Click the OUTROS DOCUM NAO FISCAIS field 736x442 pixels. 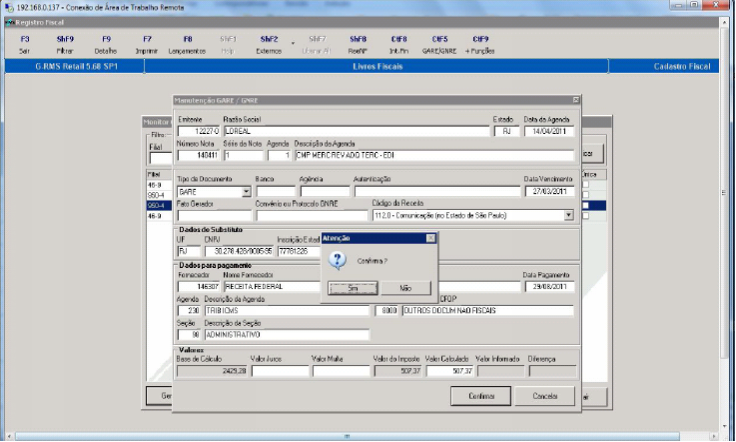click(488, 311)
